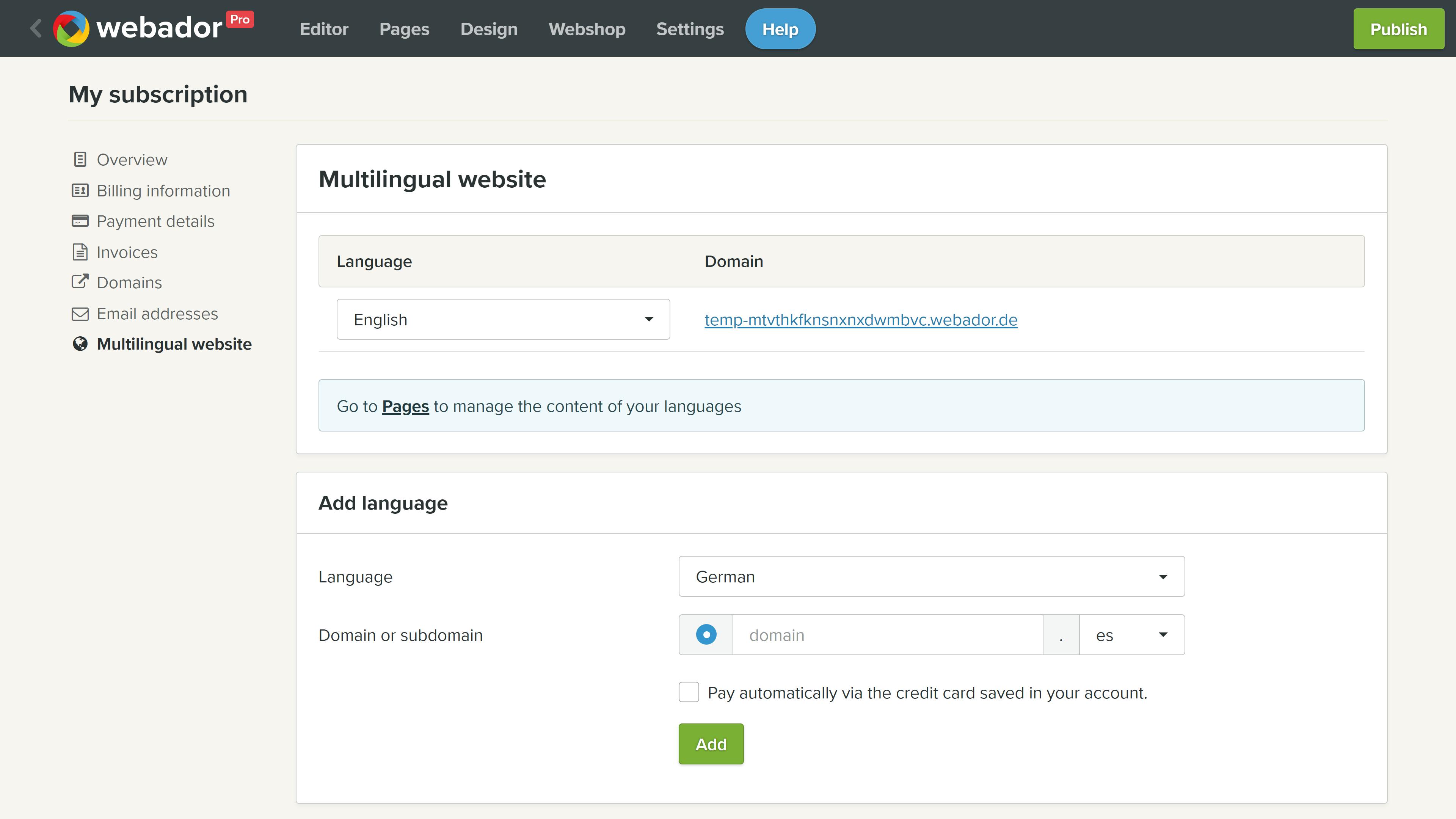The width and height of the screenshot is (1456, 819).
Task: Go to the Design menu
Action: pos(489,29)
